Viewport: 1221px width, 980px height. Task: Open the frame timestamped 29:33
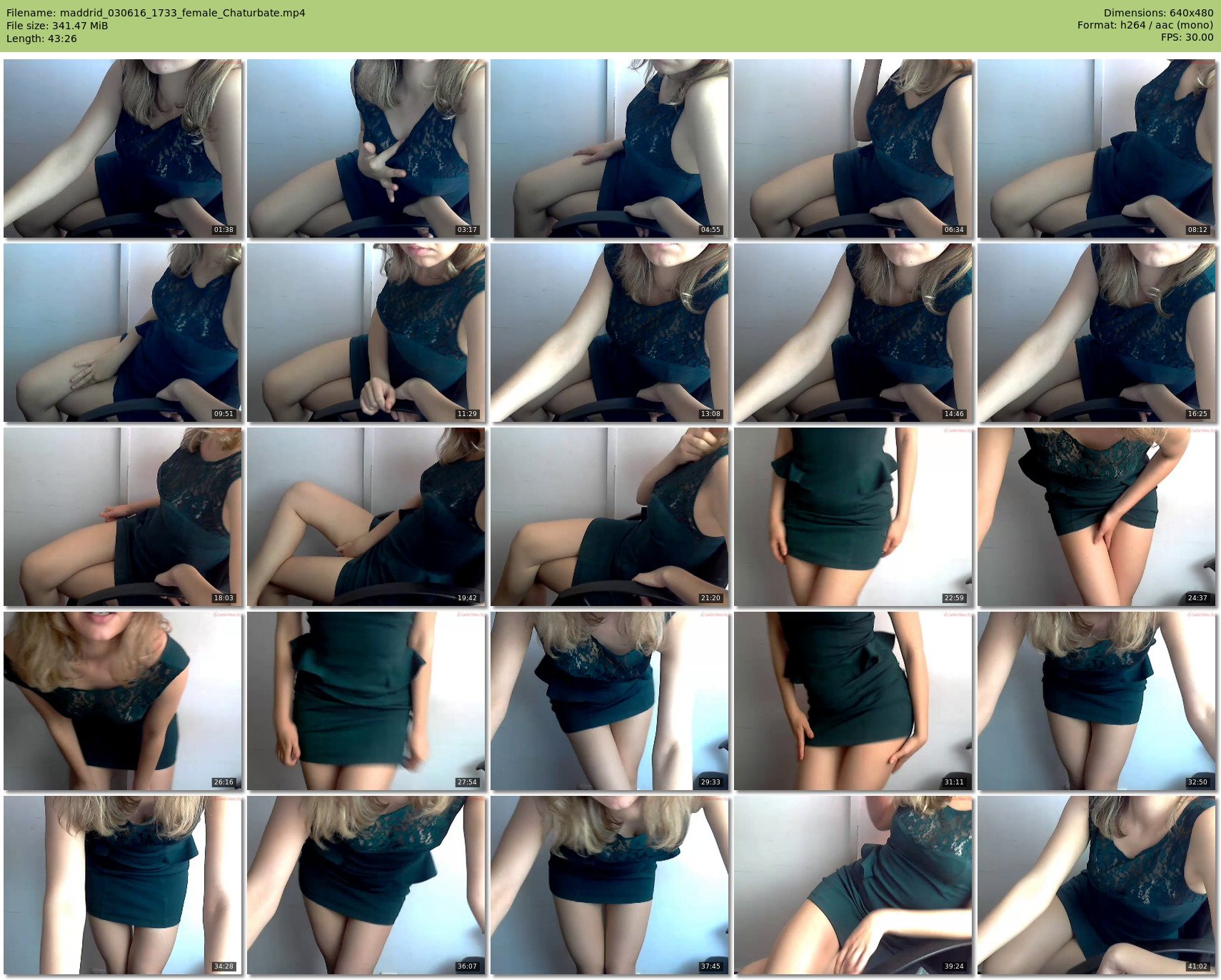point(610,701)
